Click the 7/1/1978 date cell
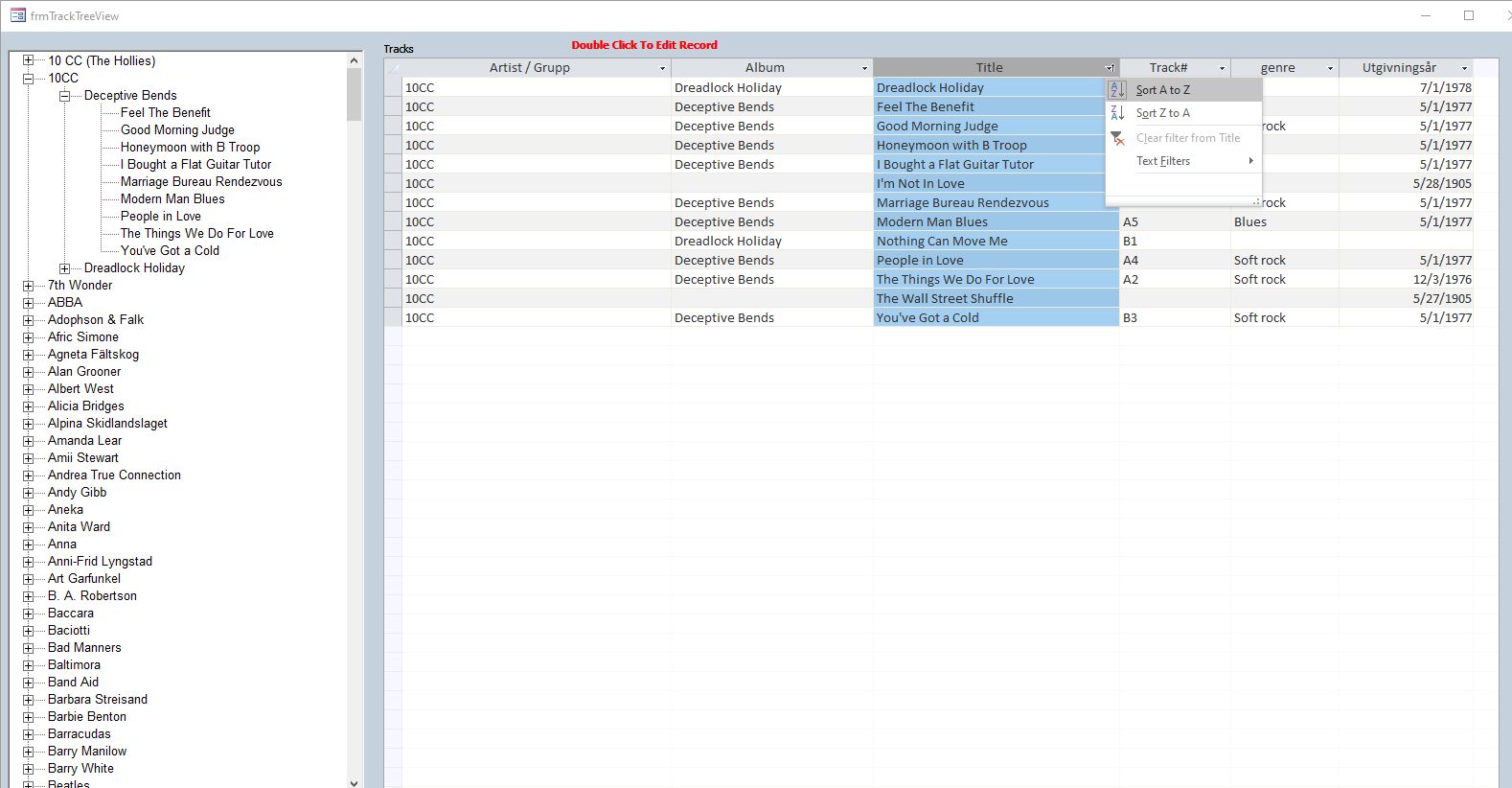 pyautogui.click(x=1406, y=87)
